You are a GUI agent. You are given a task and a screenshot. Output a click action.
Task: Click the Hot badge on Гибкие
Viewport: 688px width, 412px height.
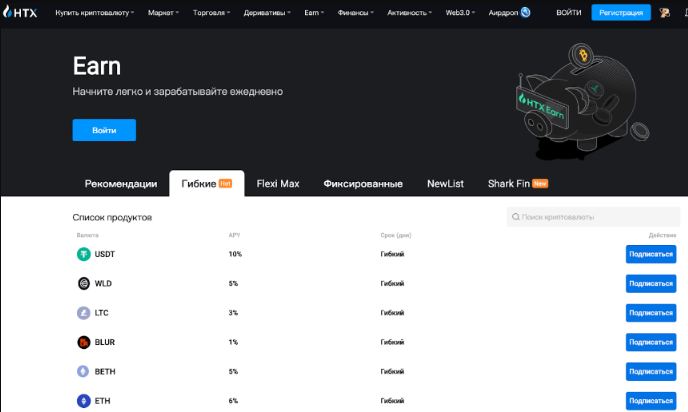point(225,183)
